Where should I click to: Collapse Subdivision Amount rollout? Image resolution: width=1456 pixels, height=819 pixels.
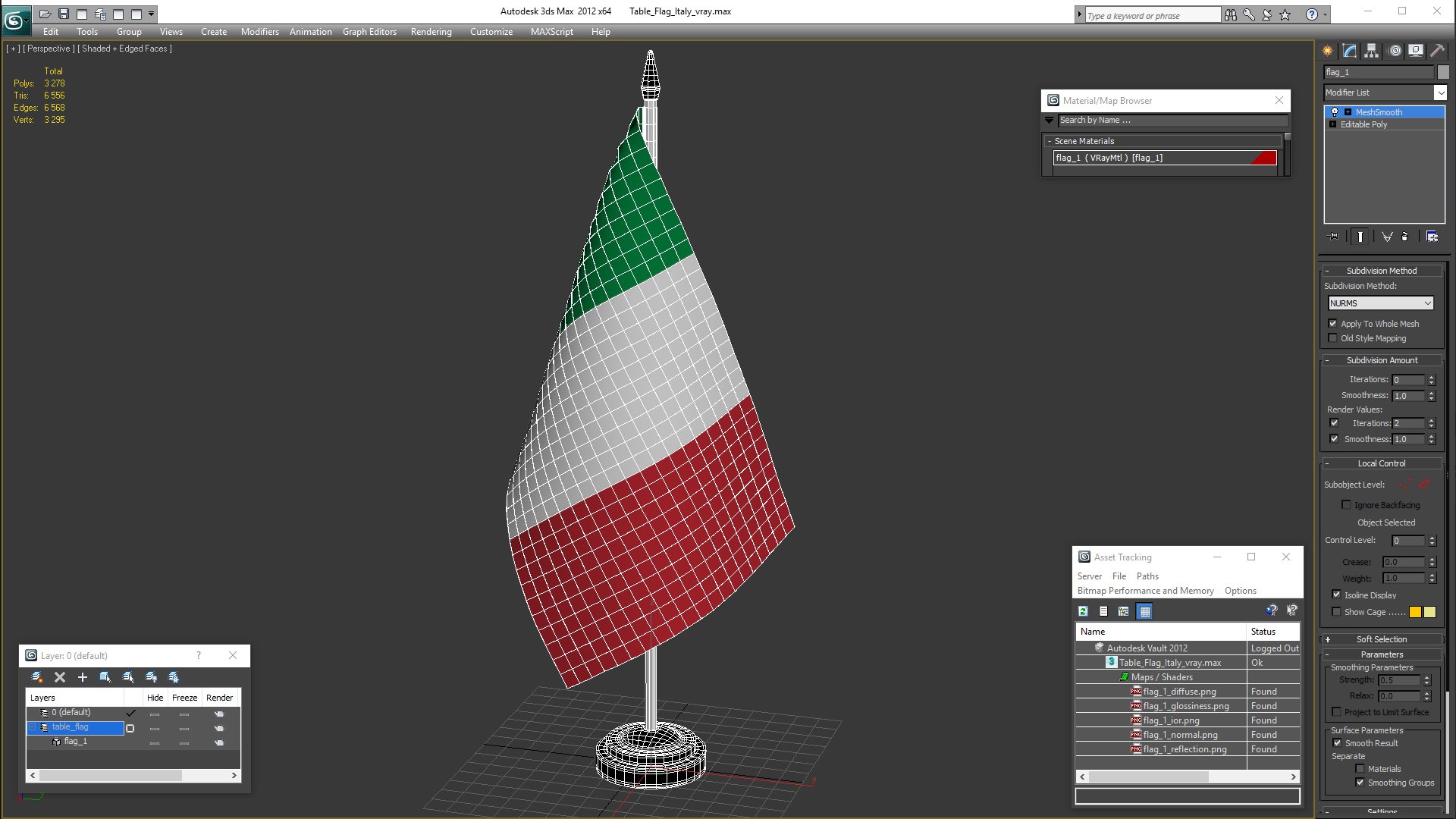click(x=1382, y=360)
